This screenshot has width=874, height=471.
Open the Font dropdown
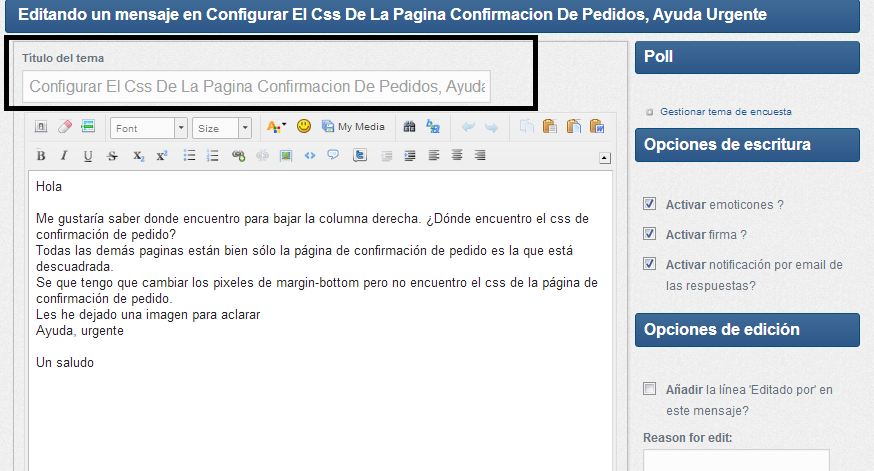149,128
